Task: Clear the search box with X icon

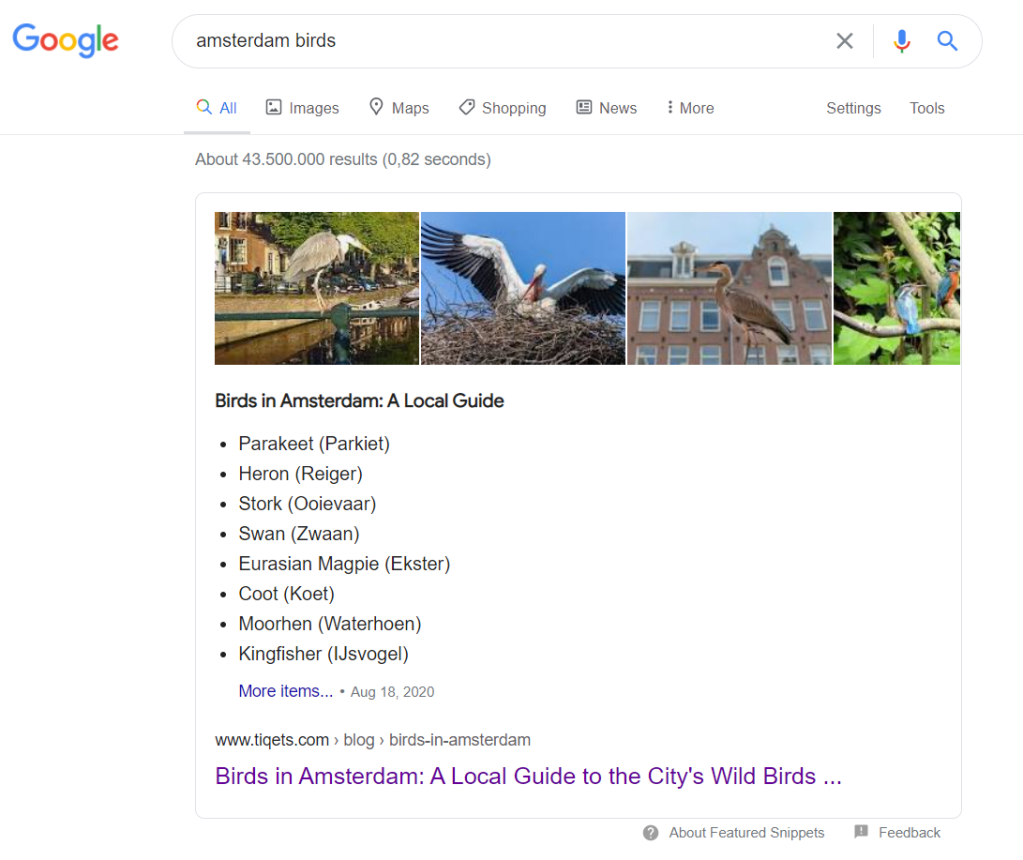Action: pyautogui.click(x=845, y=41)
